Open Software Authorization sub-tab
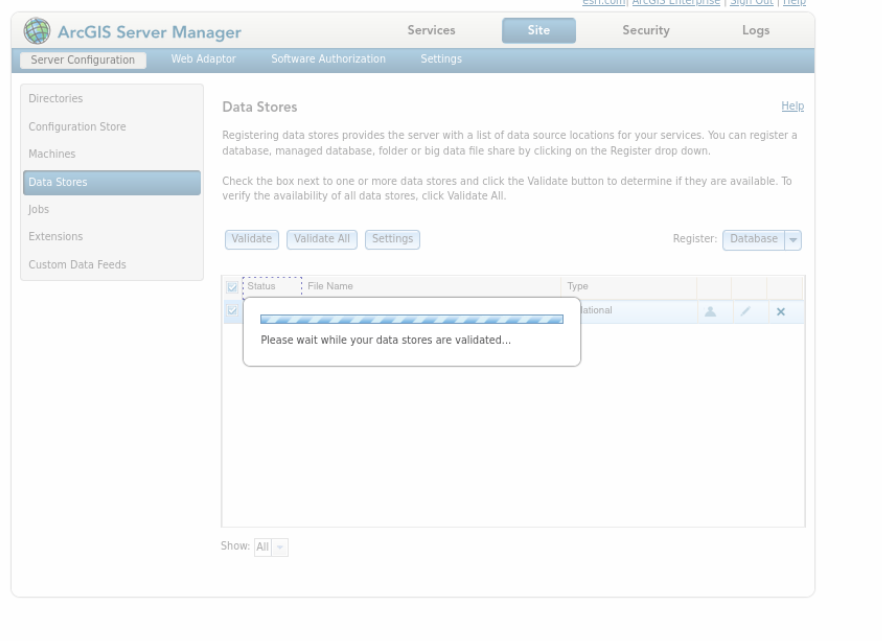Image resolution: width=882 pixels, height=641 pixels. point(328,59)
